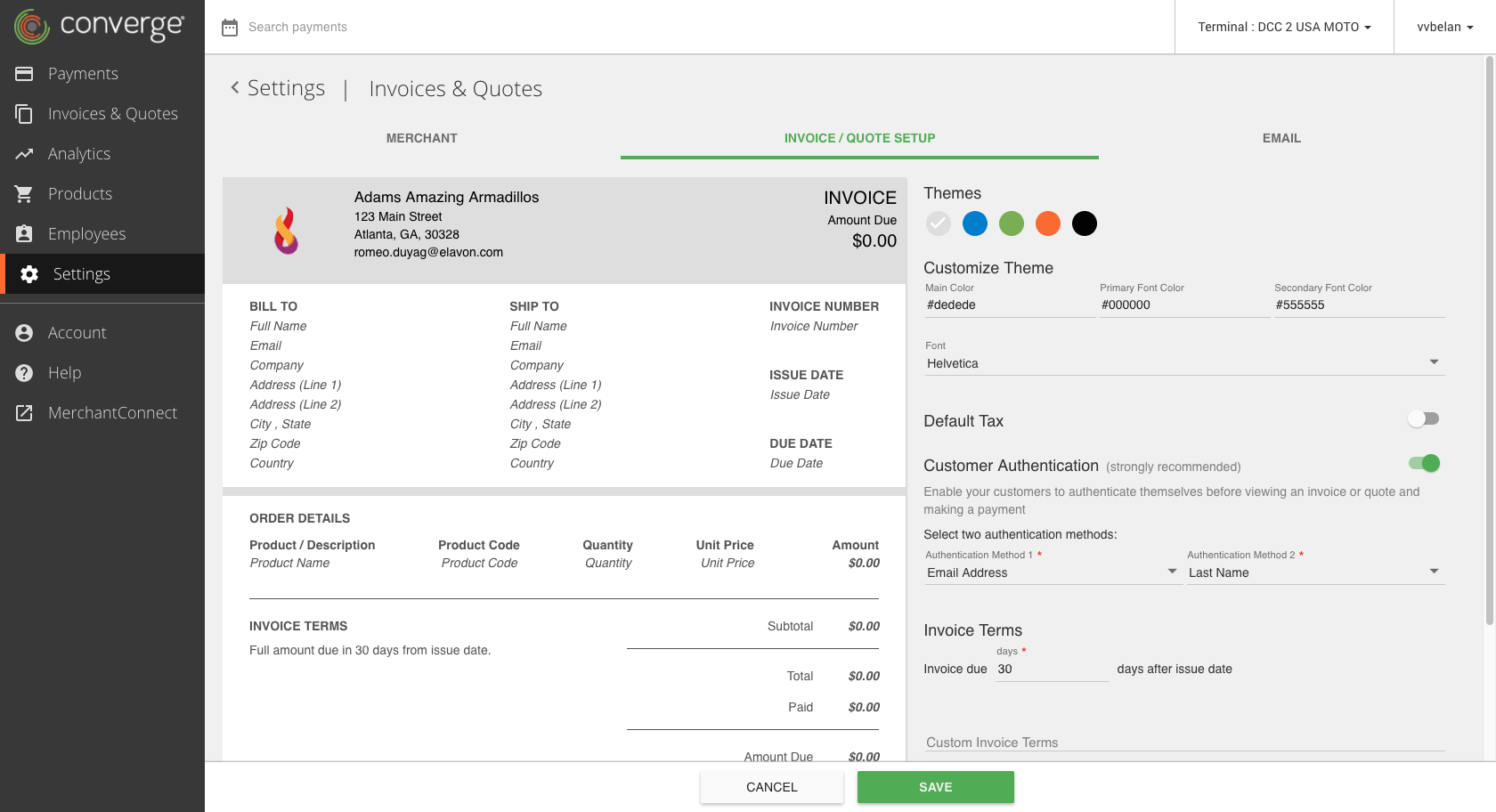
Task: Open the Payments section from sidebar
Action: [x=83, y=73]
